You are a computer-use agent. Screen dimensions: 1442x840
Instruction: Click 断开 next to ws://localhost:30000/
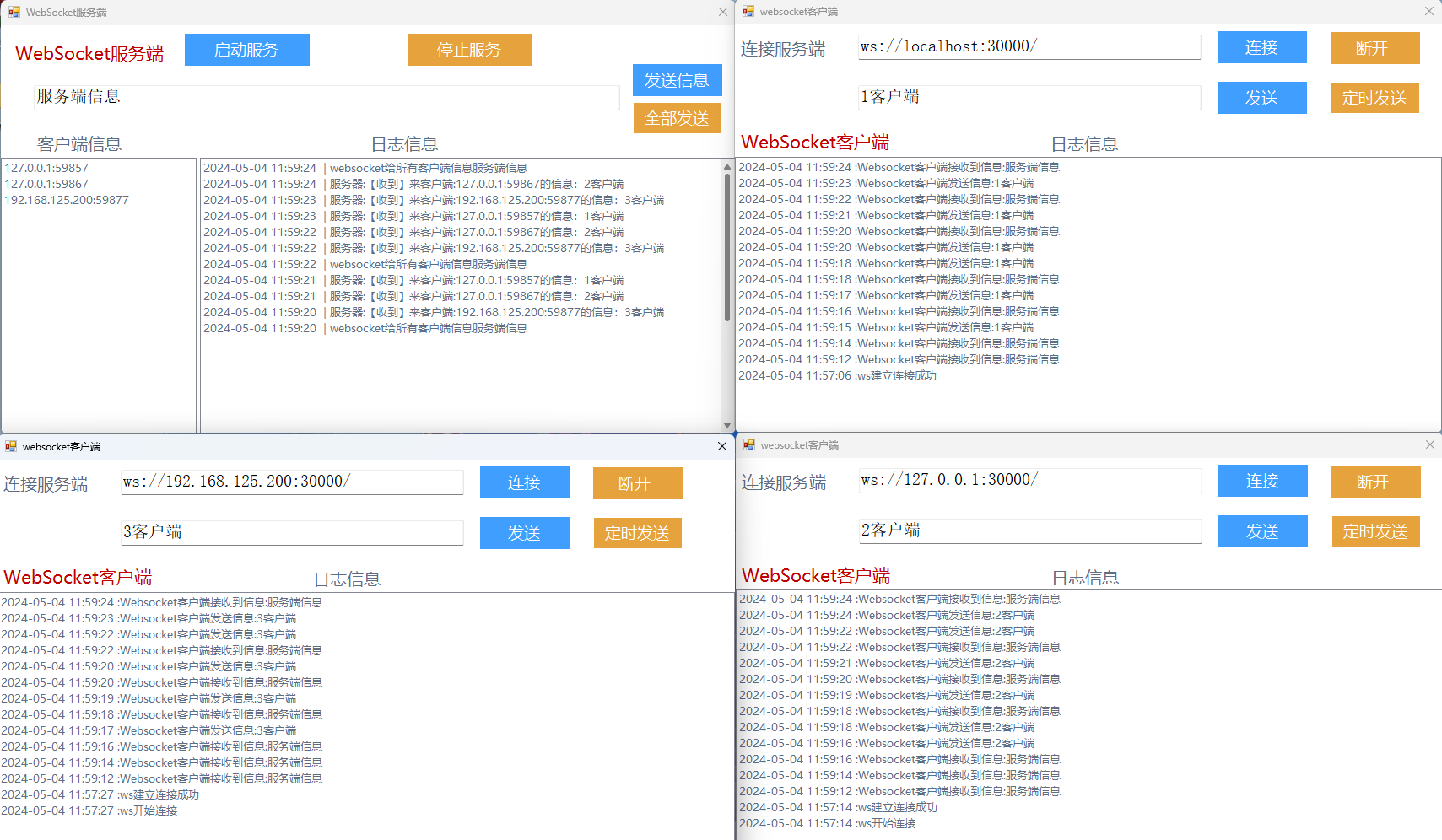click(x=1375, y=48)
